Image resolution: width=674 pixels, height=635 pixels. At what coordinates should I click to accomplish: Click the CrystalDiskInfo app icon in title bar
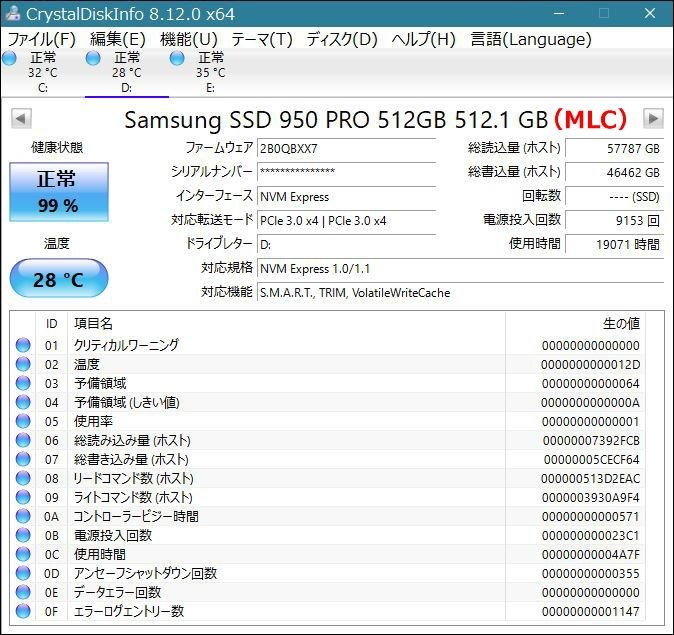12,13
